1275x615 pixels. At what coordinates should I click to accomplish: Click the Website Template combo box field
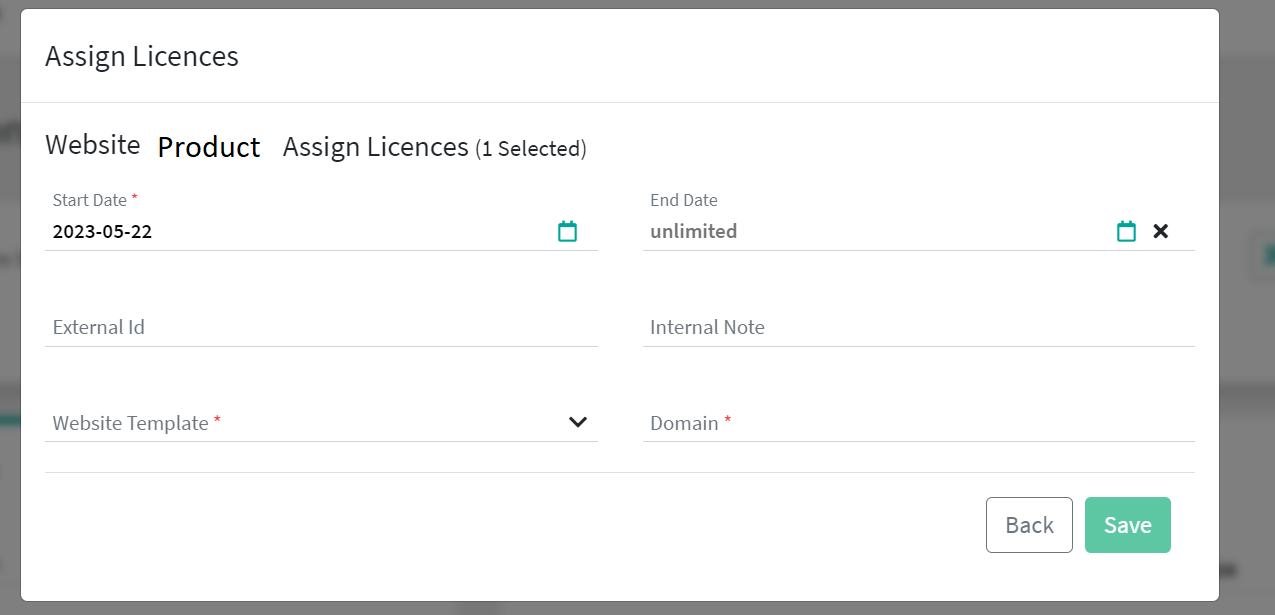[x=300, y=423]
